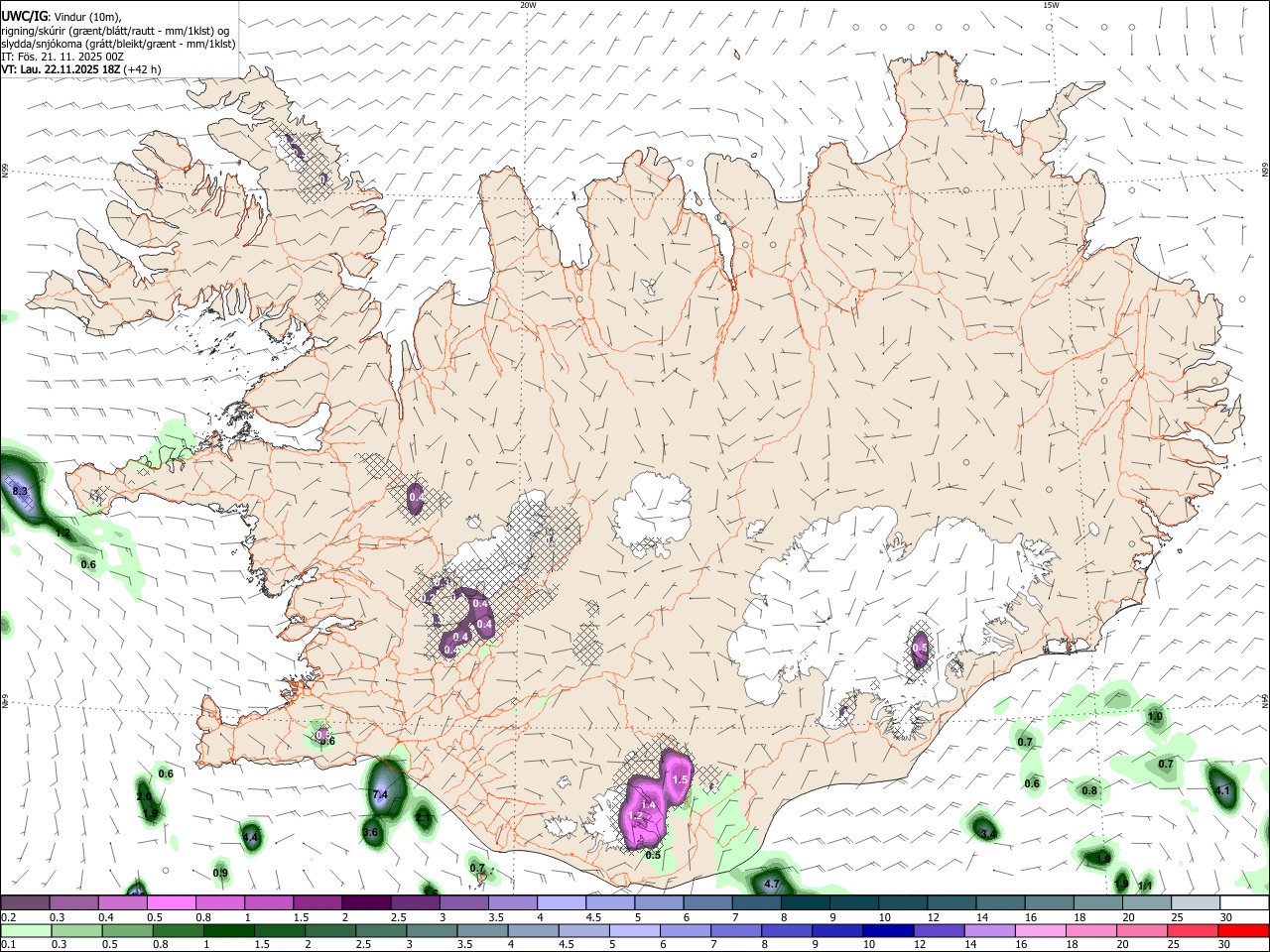Click the VT: Lau. 22.11.2025 18Z valid time line
The height and width of the screenshot is (952, 1270).
point(81,69)
